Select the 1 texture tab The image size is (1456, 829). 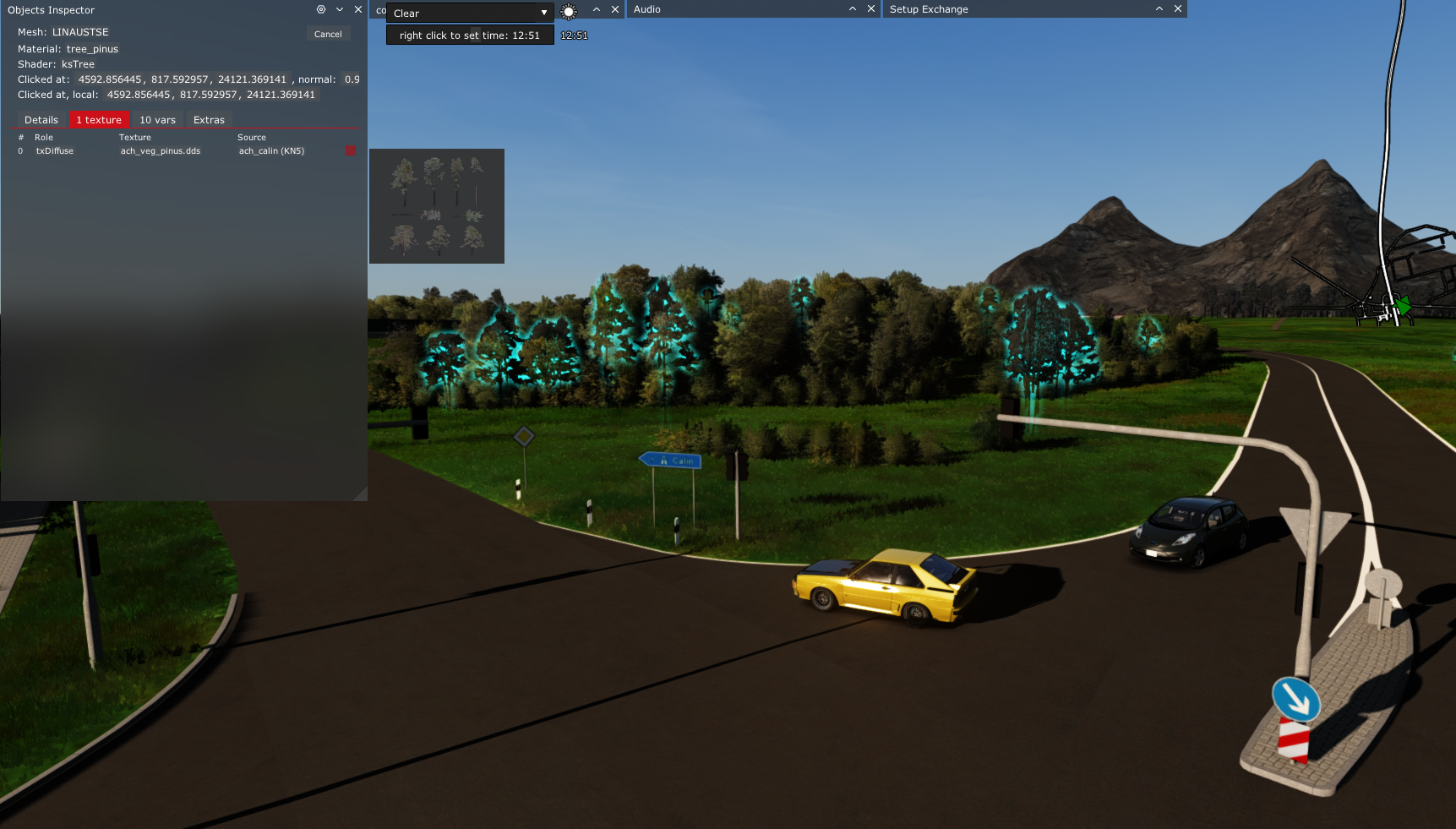click(99, 120)
